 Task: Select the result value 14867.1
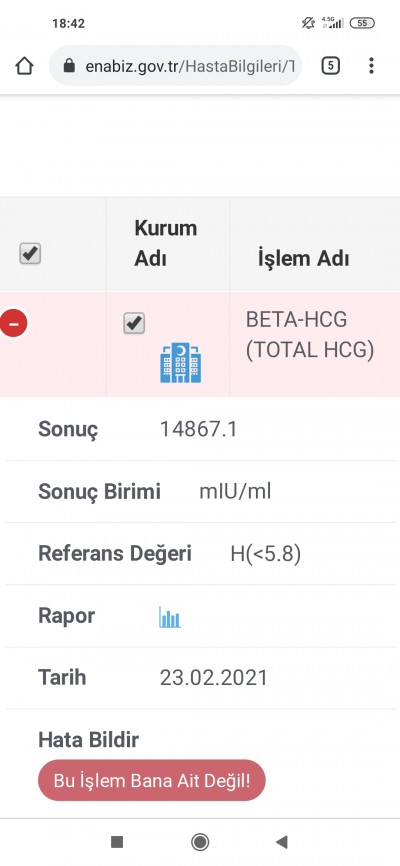[x=198, y=429]
